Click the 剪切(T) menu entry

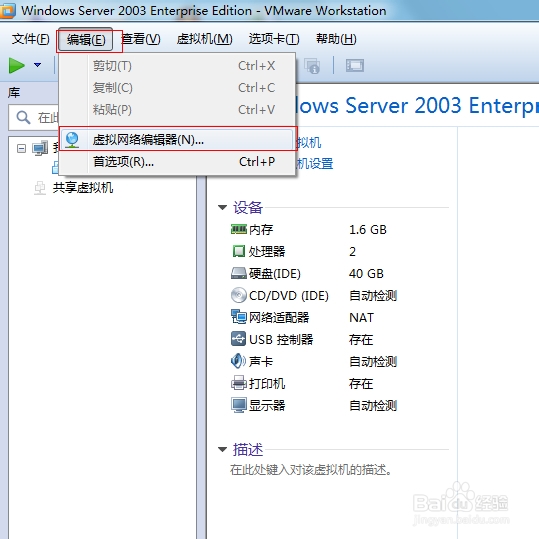[177, 66]
